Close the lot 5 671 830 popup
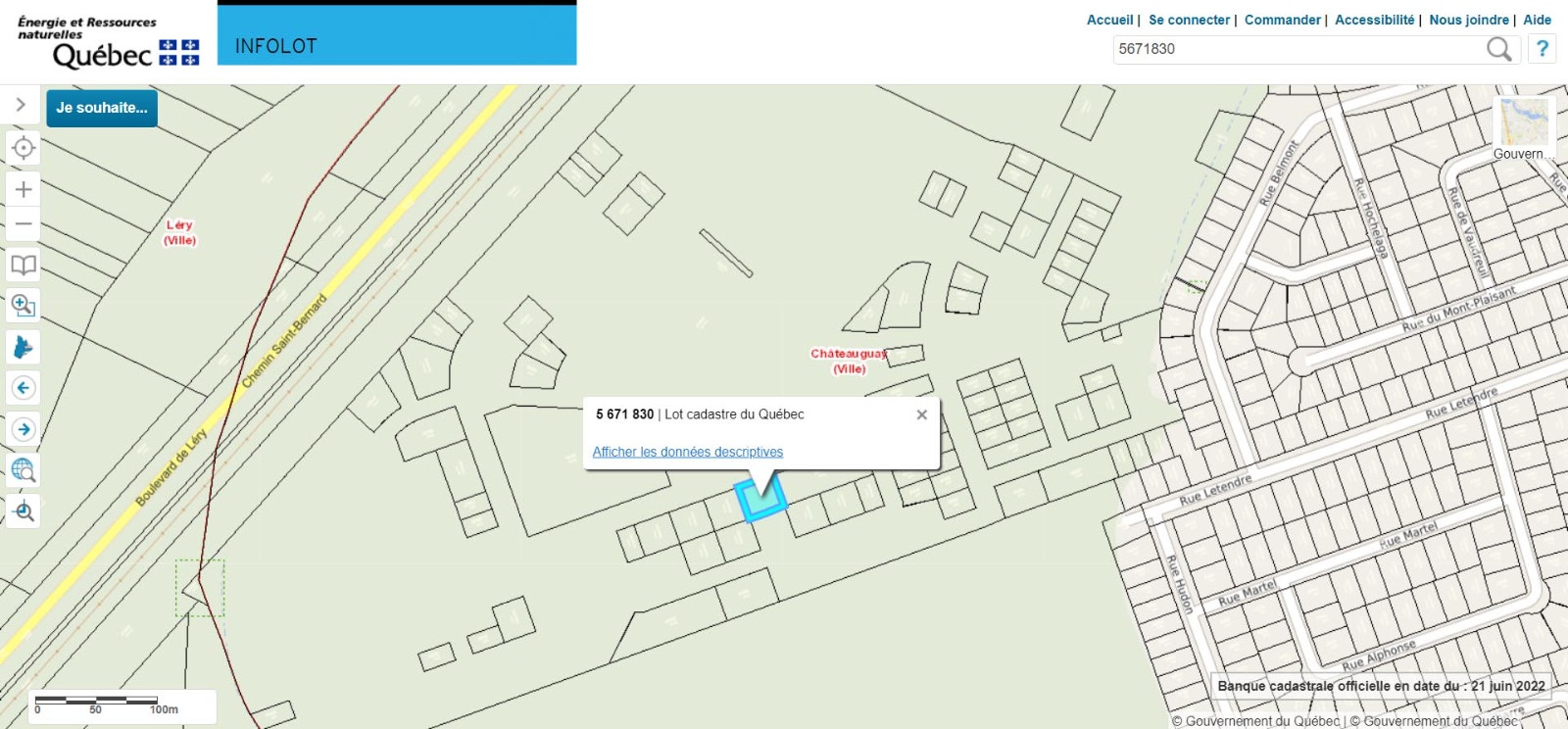 pos(921,414)
